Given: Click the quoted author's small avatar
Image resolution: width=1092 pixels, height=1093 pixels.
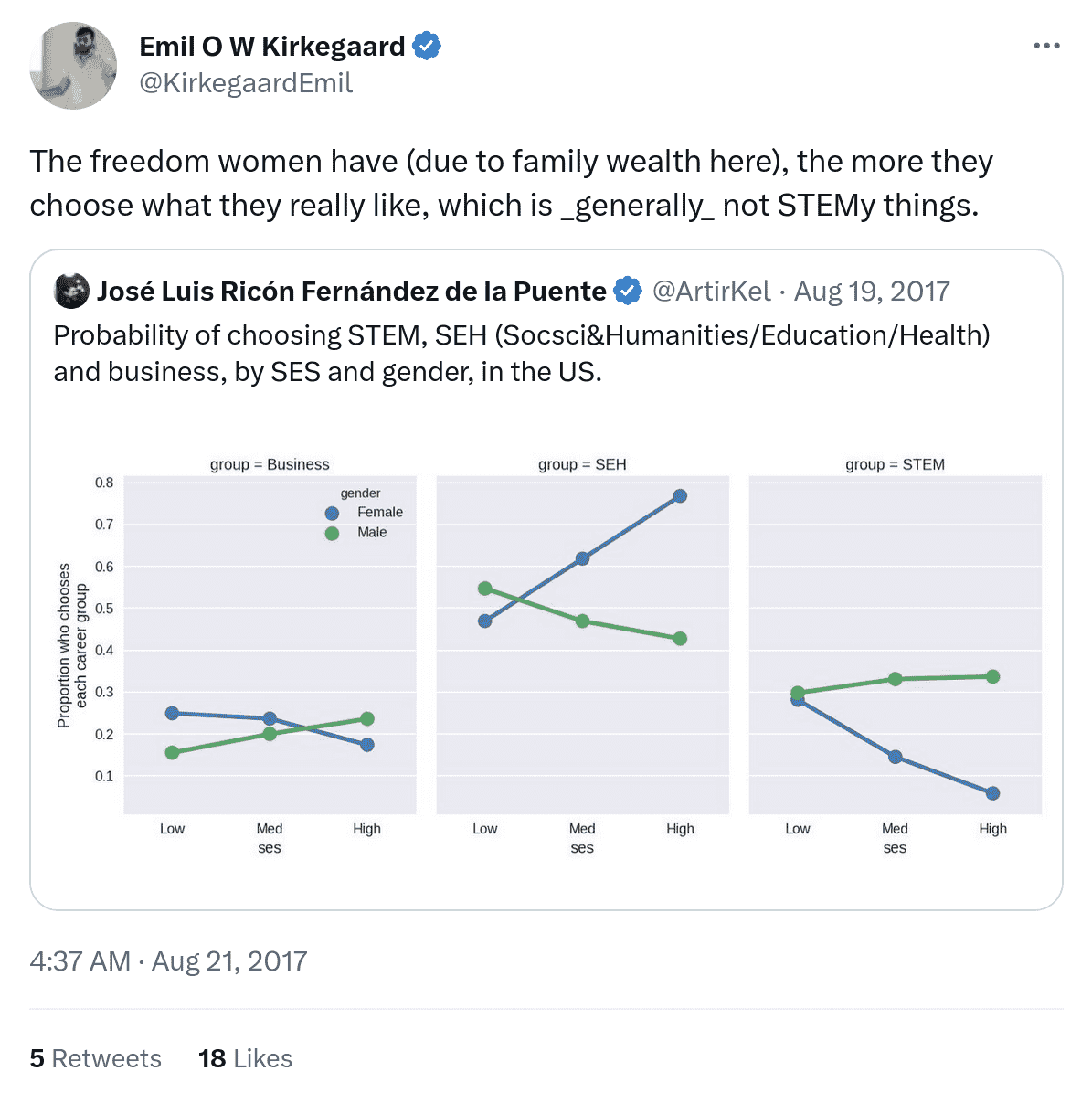Looking at the screenshot, I should coord(72,292).
